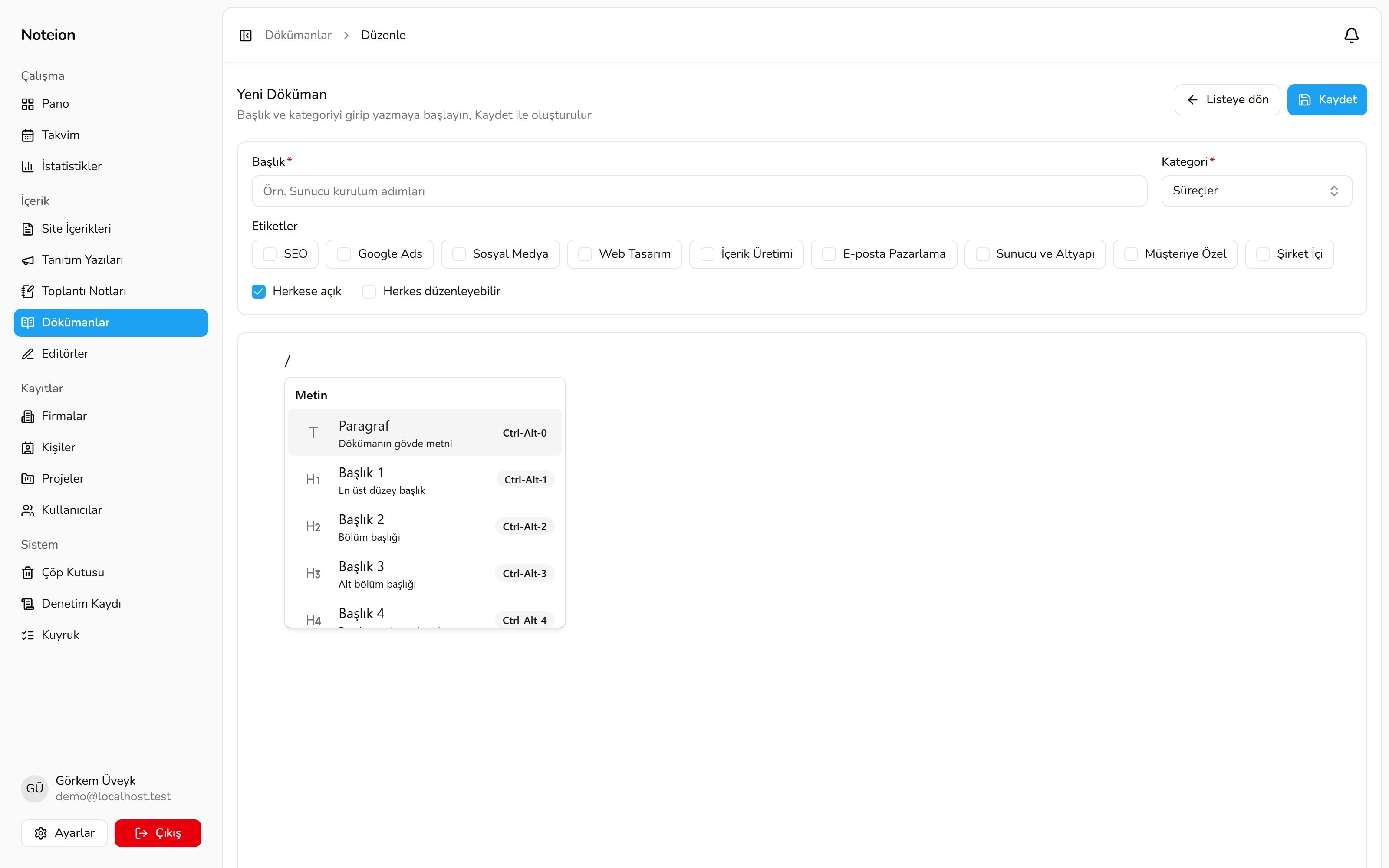The height and width of the screenshot is (868, 1389).
Task: Click the Projeler folder icon
Action: click(27, 479)
